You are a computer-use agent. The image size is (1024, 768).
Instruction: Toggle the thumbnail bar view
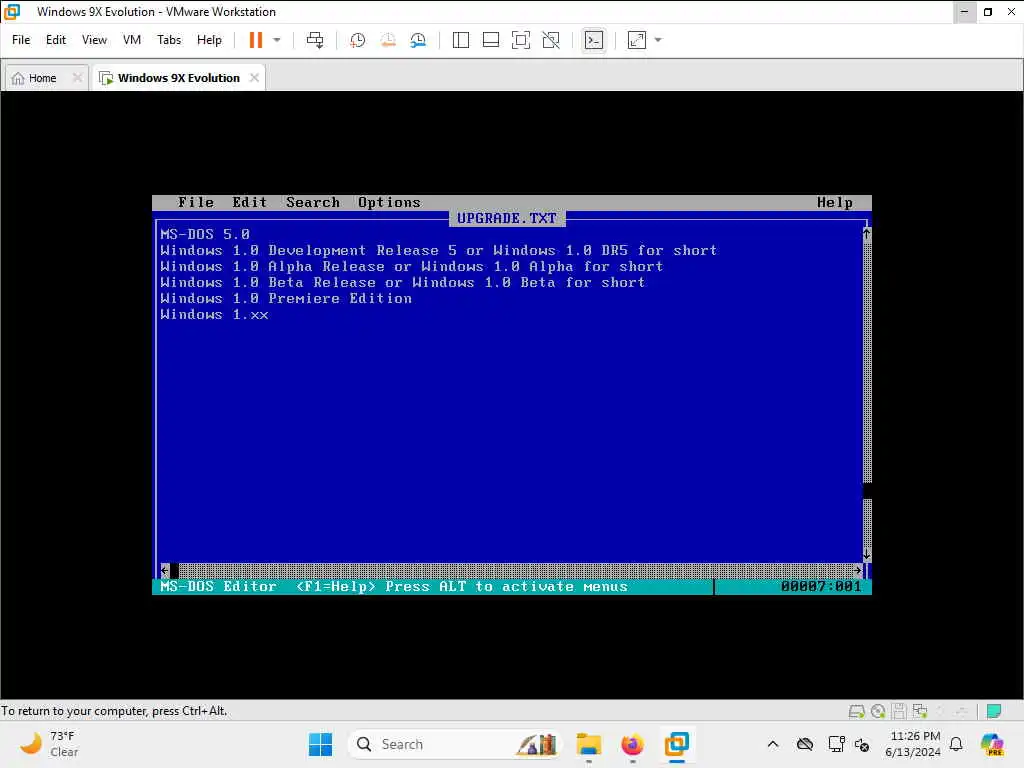tap(490, 40)
